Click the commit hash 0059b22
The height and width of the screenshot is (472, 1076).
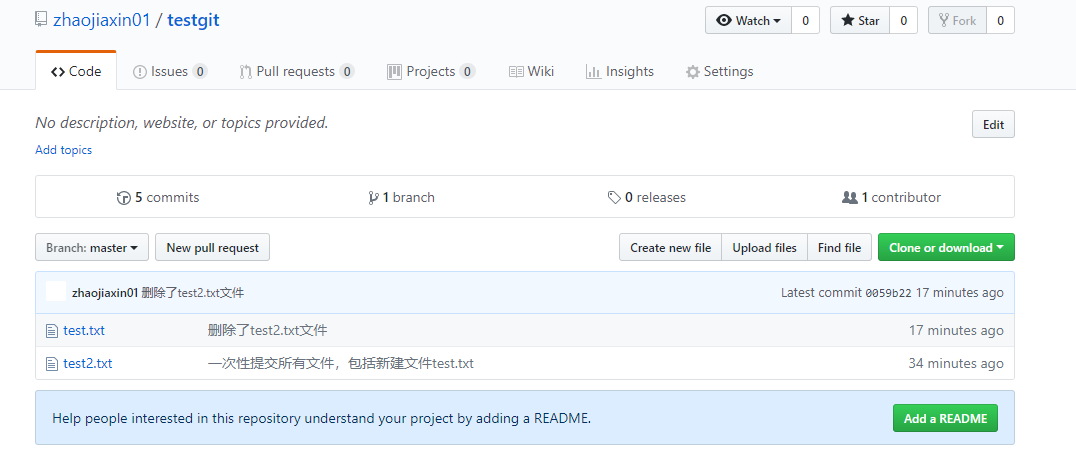coord(889,293)
